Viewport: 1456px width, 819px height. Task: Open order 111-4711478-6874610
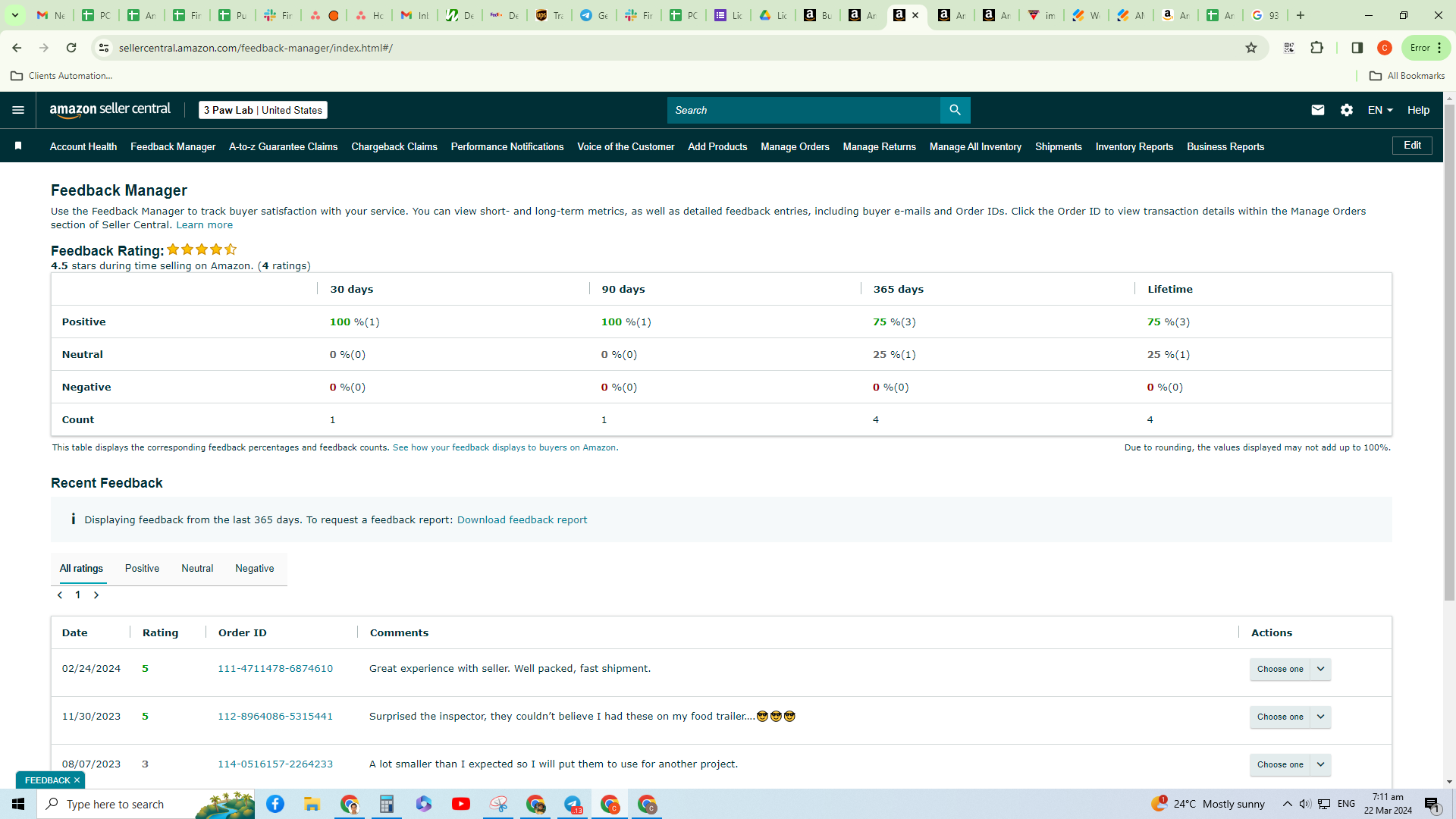(275, 669)
